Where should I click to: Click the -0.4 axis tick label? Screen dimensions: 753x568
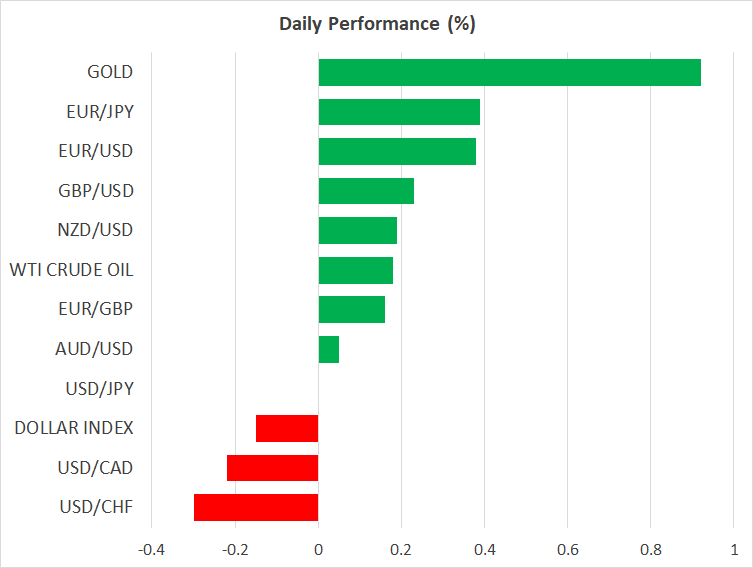(x=151, y=550)
